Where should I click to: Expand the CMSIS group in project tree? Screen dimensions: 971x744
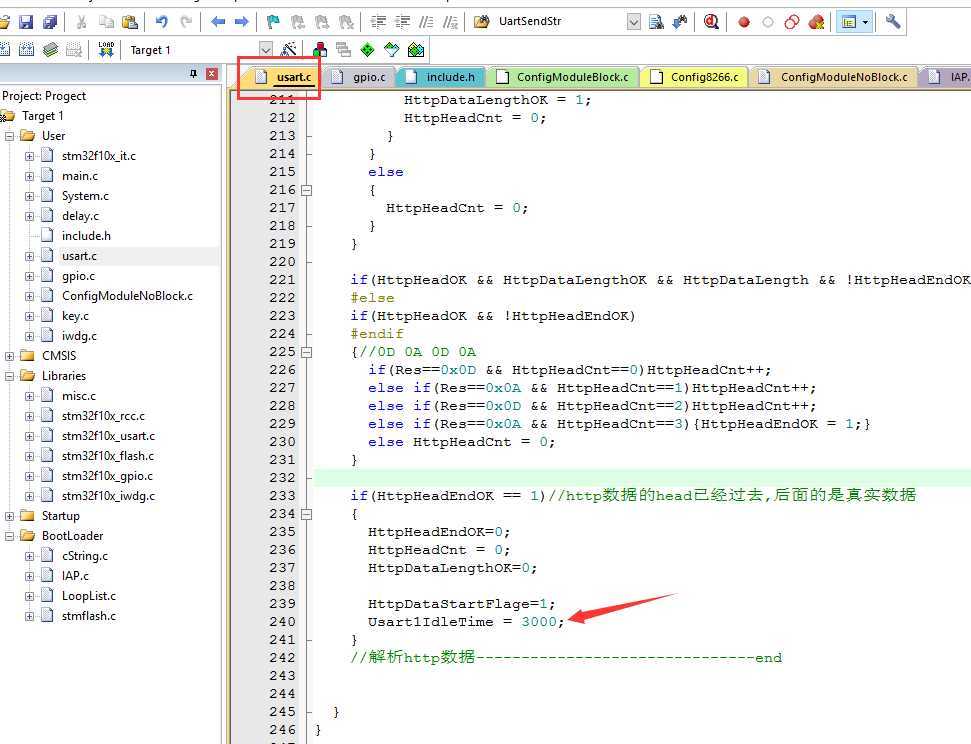pyautogui.click(x=10, y=356)
